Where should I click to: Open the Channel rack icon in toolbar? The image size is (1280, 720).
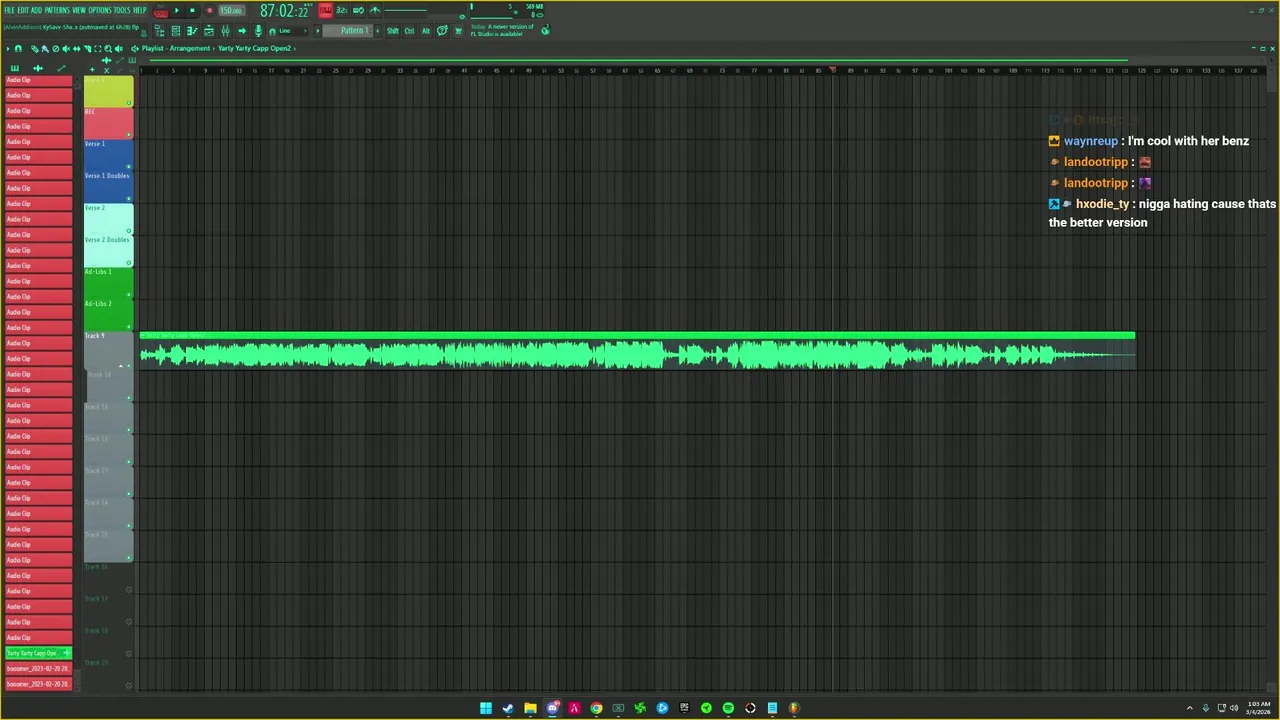[176, 31]
